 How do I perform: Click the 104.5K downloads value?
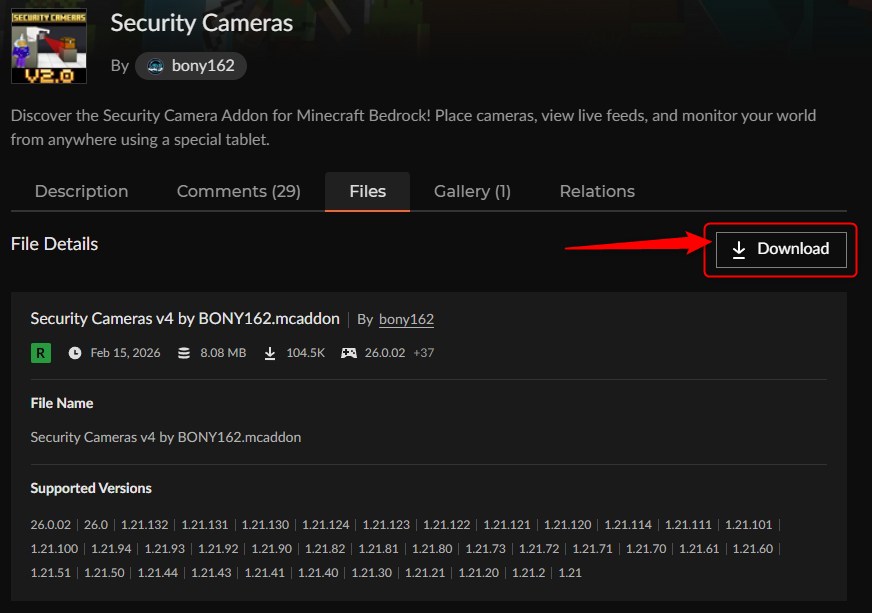(305, 353)
